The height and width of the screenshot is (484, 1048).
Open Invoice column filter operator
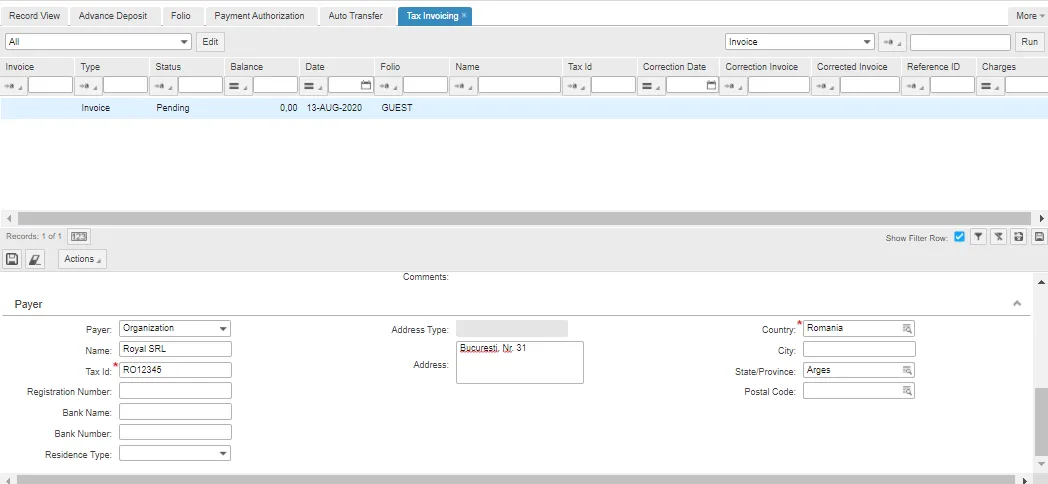tap(13, 86)
